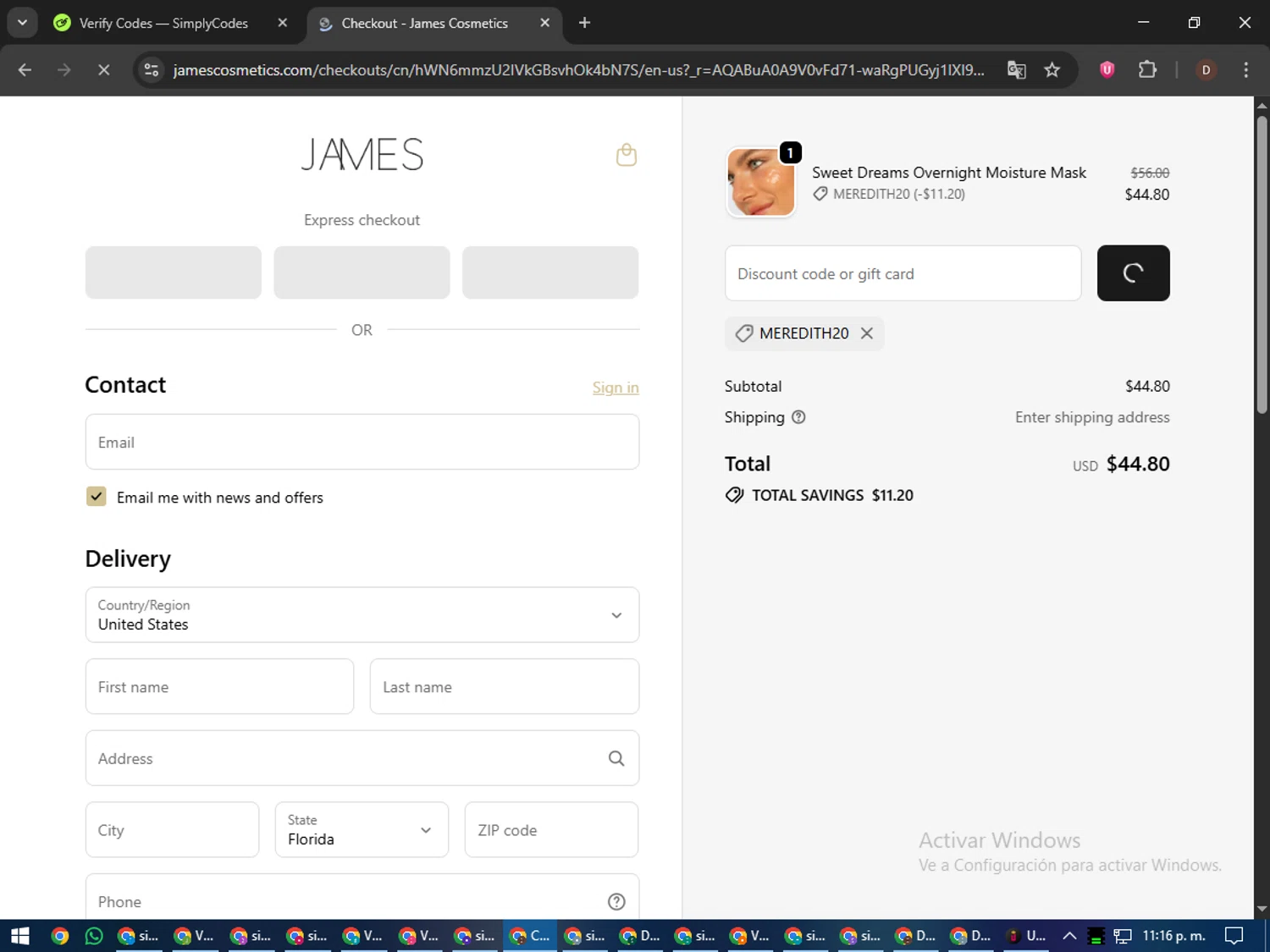Click into the City field

172,830
